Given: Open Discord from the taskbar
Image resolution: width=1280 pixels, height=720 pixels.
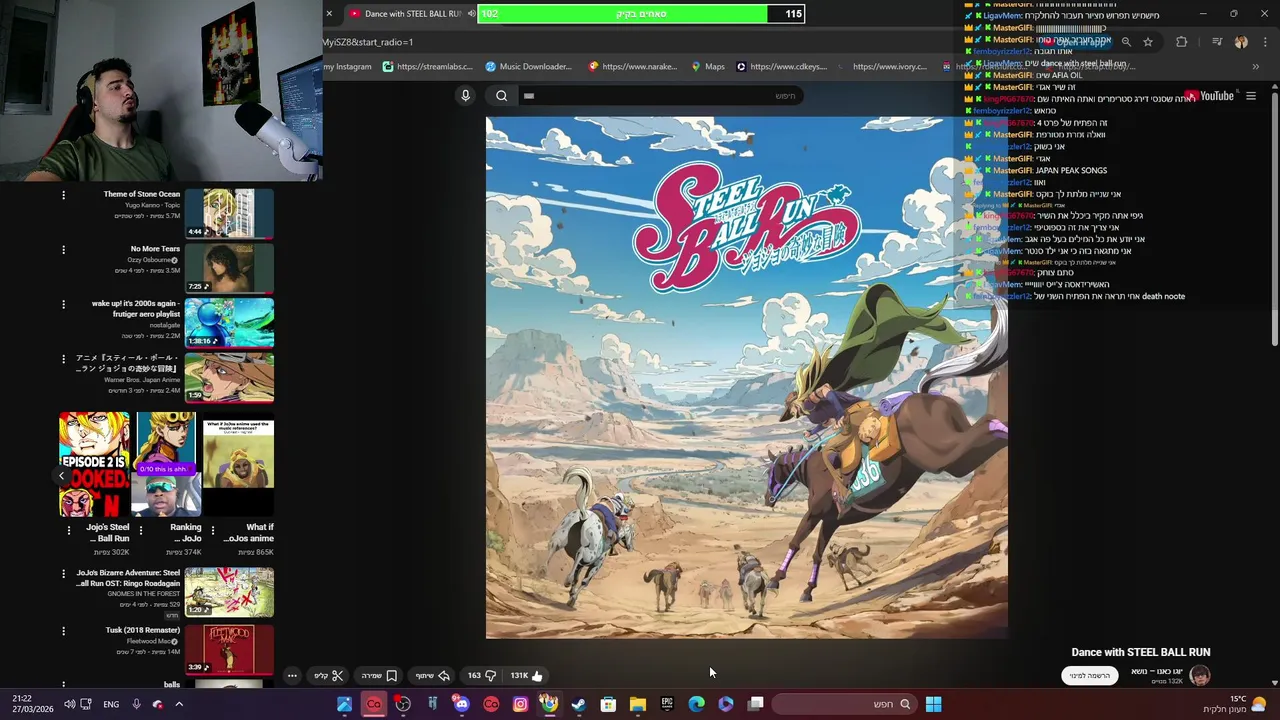Looking at the screenshot, I should coord(461,704).
